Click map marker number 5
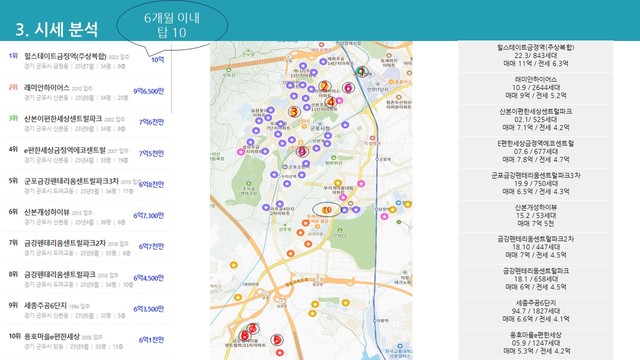Image resolution: width=640 pixels, height=360 pixels. pos(277,340)
